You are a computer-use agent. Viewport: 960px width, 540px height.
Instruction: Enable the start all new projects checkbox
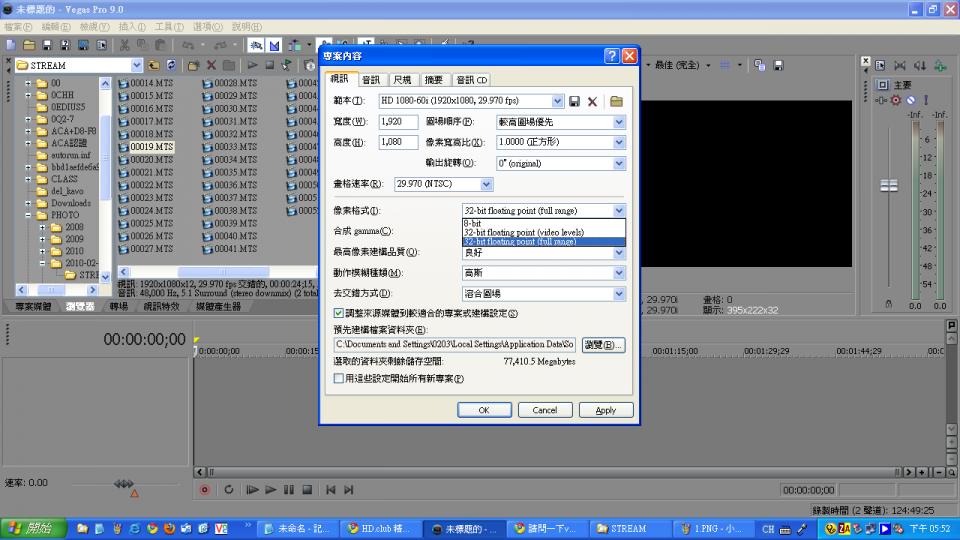(x=339, y=379)
